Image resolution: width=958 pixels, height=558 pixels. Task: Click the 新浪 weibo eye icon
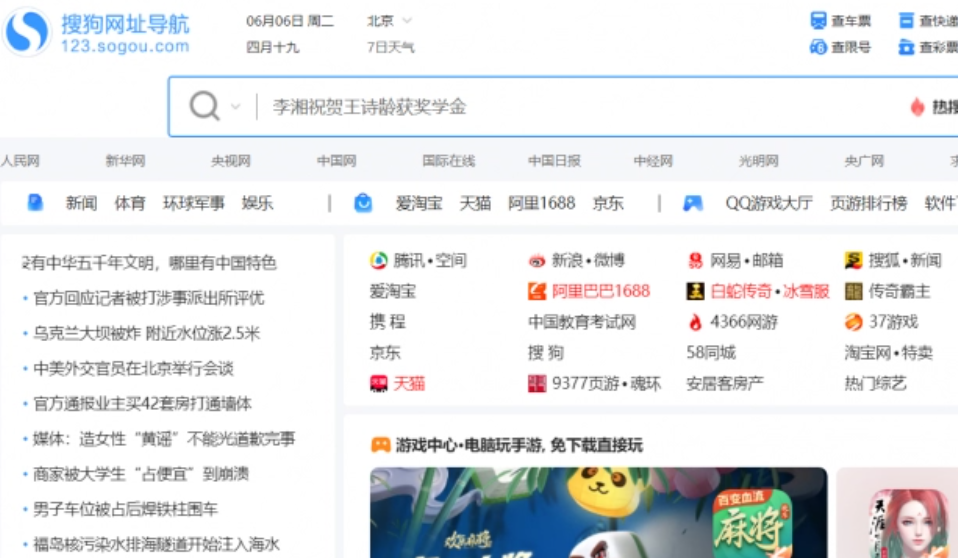click(536, 261)
